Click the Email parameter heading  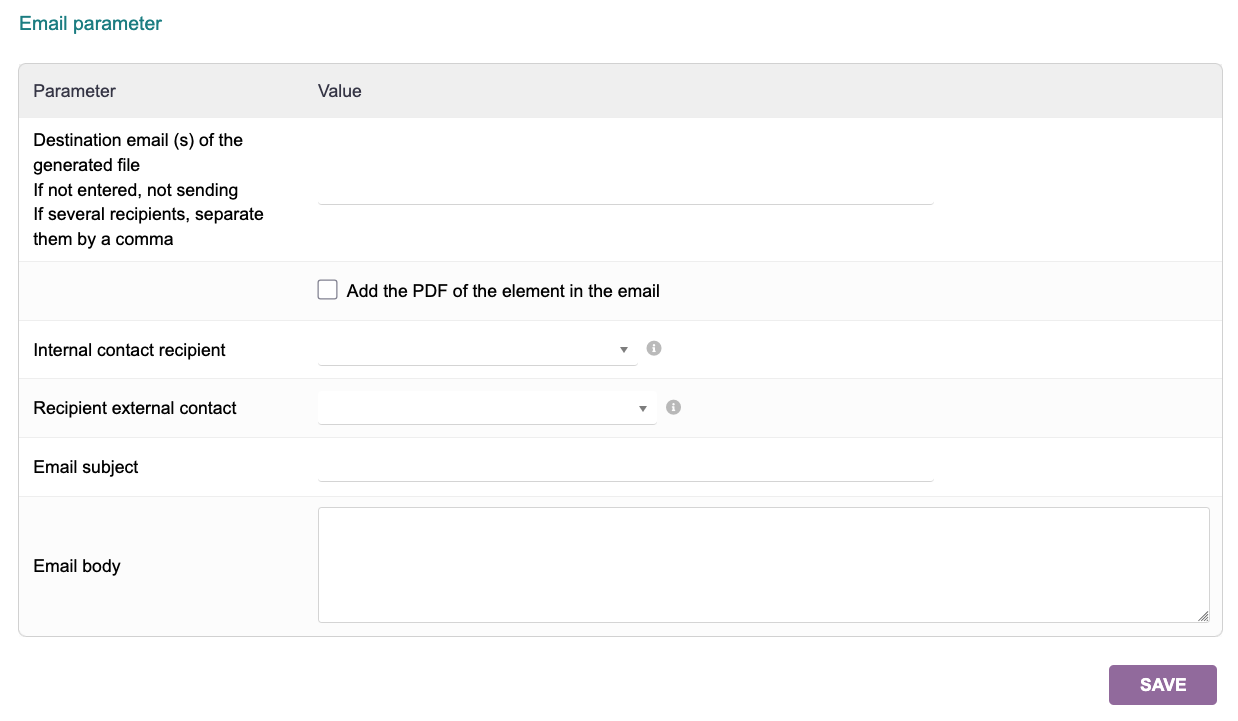91,24
